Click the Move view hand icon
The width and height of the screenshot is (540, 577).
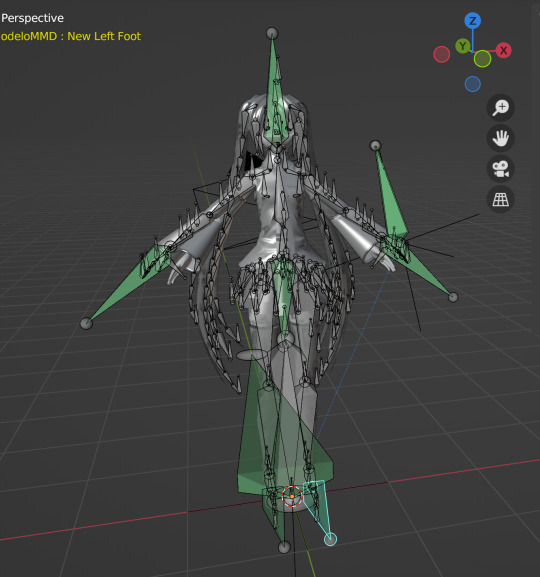tap(501, 138)
